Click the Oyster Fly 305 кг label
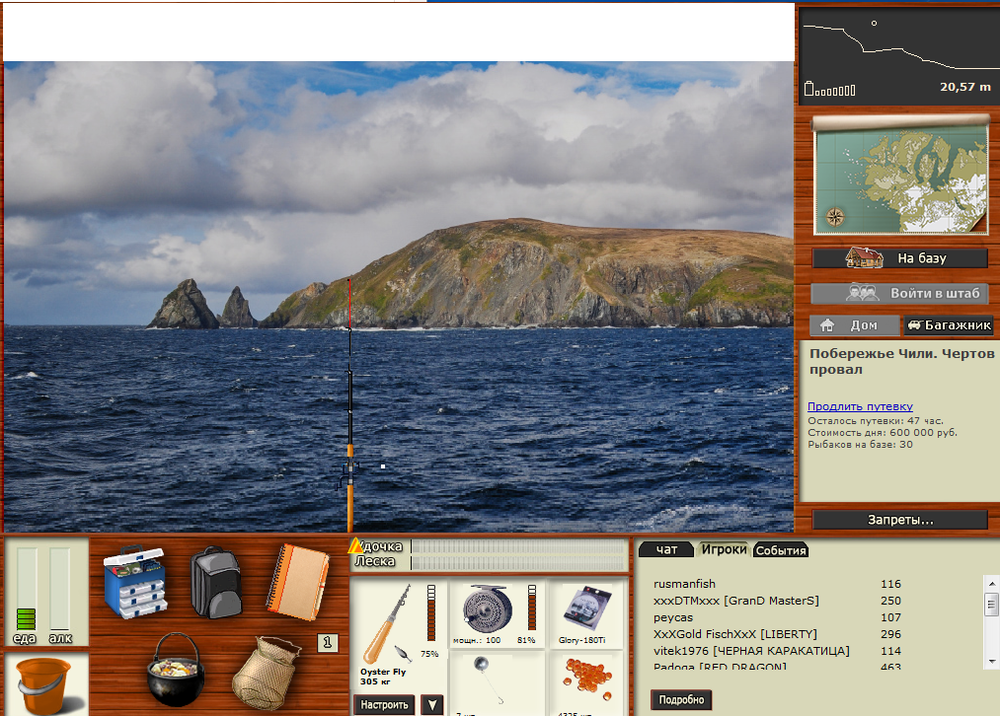Viewport: 1000px width, 716px height. (383, 676)
